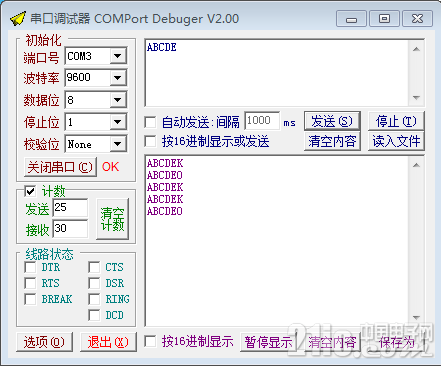
Task: Click the 间隔 interval field showing 1000
Action: 262,121
